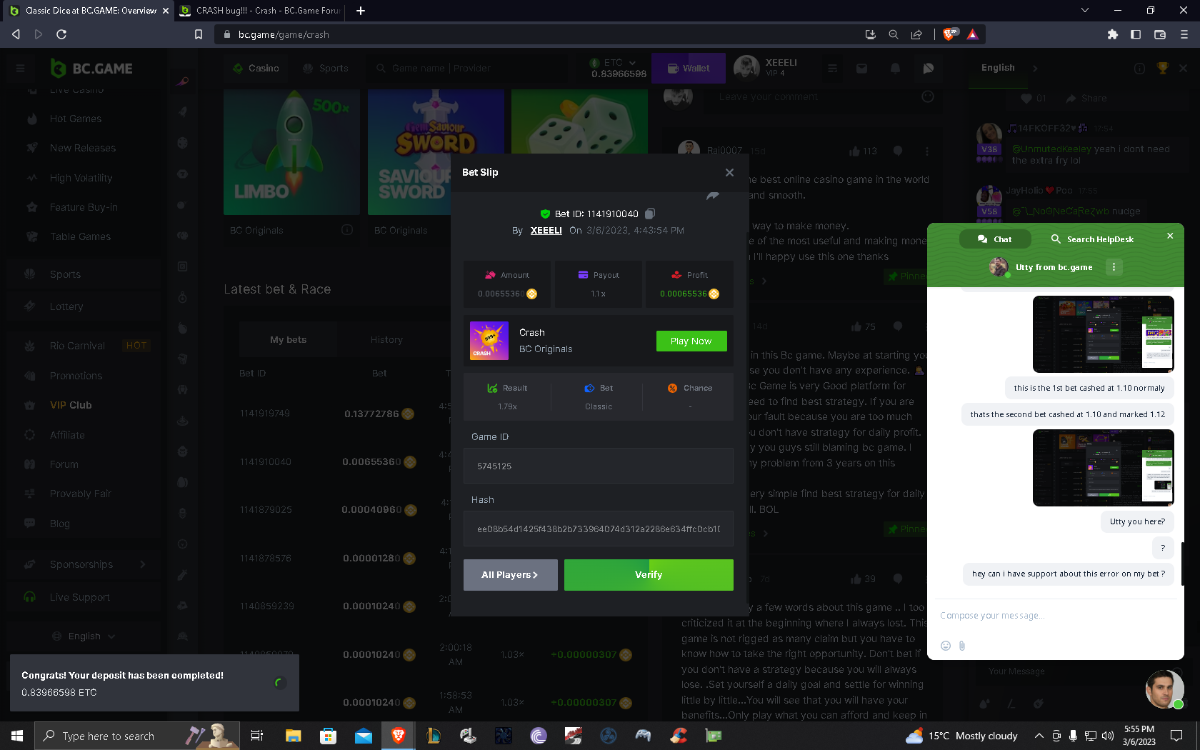Open chat options three-dot menu

[1114, 267]
